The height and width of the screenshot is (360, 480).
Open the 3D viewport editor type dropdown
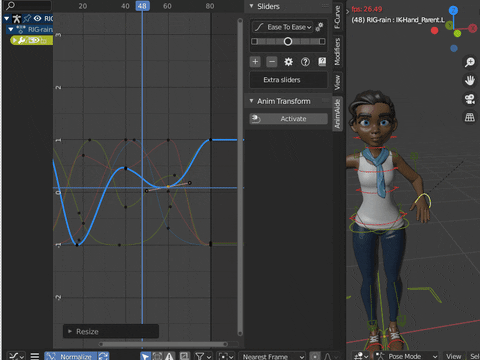[x=361, y=356]
